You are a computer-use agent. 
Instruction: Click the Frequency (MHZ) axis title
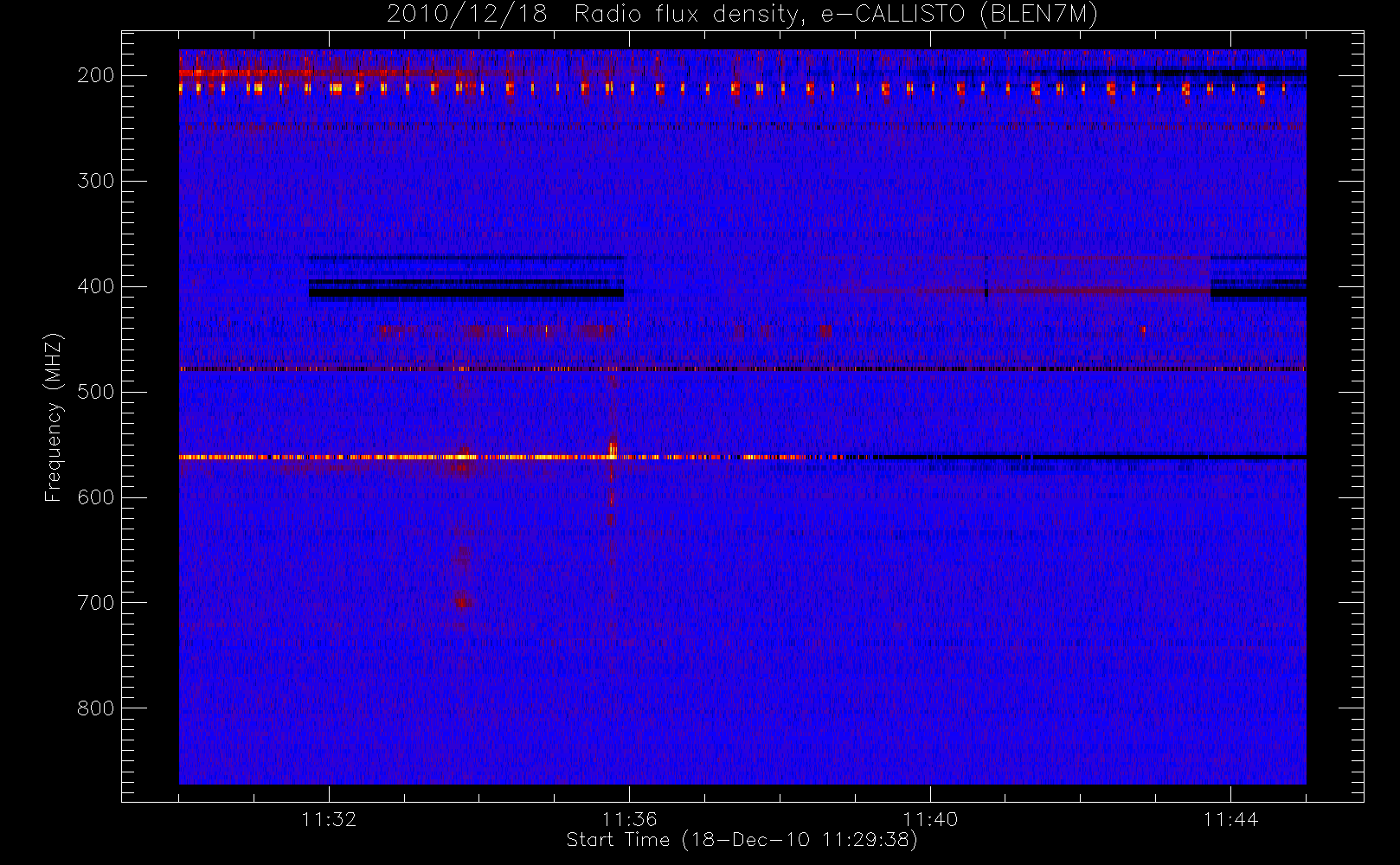pyautogui.click(x=54, y=417)
